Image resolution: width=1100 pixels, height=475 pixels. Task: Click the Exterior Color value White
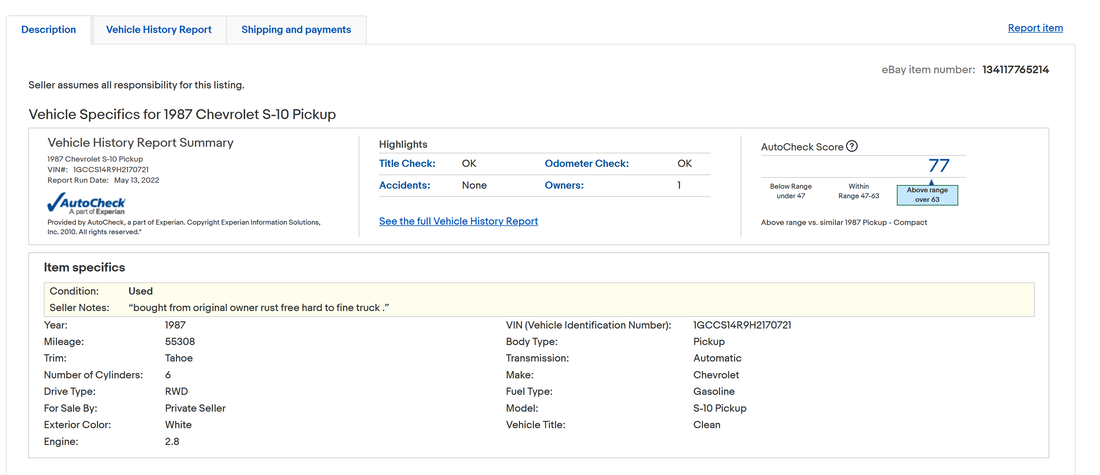tap(178, 424)
